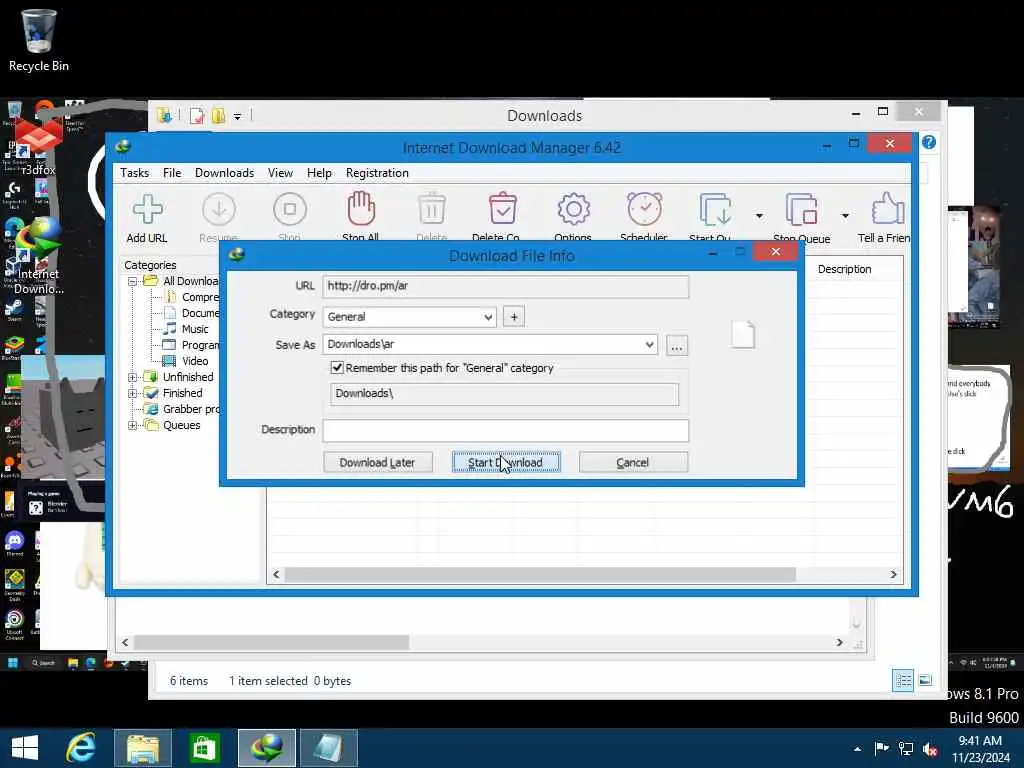1024x768 pixels.
Task: Click the Explorer window horizontal scrollbar
Action: pos(272,643)
